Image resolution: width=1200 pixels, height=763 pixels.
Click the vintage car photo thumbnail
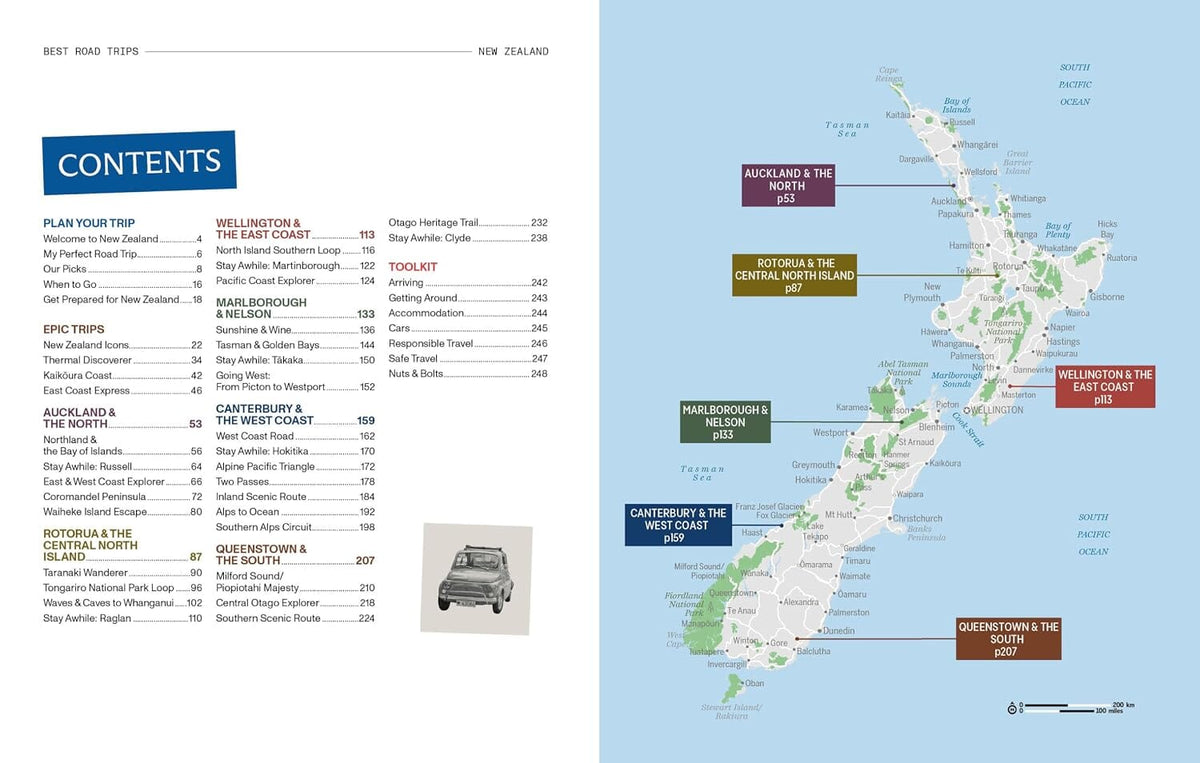pos(476,578)
